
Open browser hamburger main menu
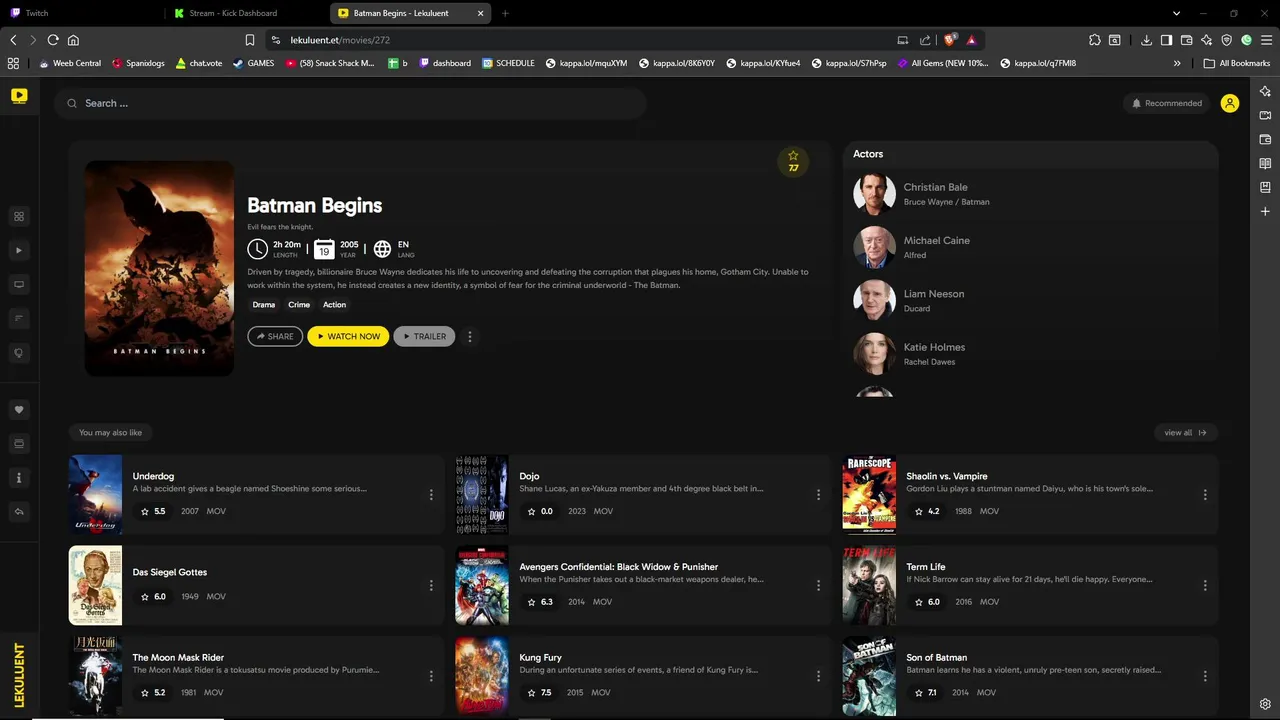1266,40
